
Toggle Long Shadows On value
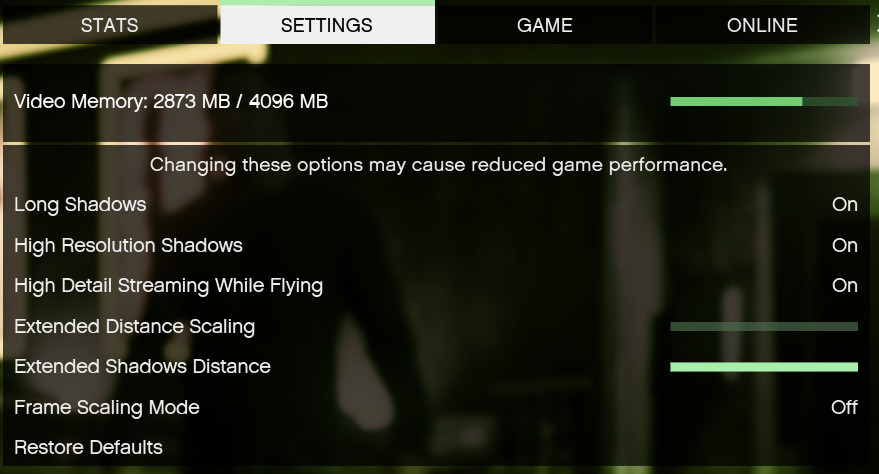844,205
